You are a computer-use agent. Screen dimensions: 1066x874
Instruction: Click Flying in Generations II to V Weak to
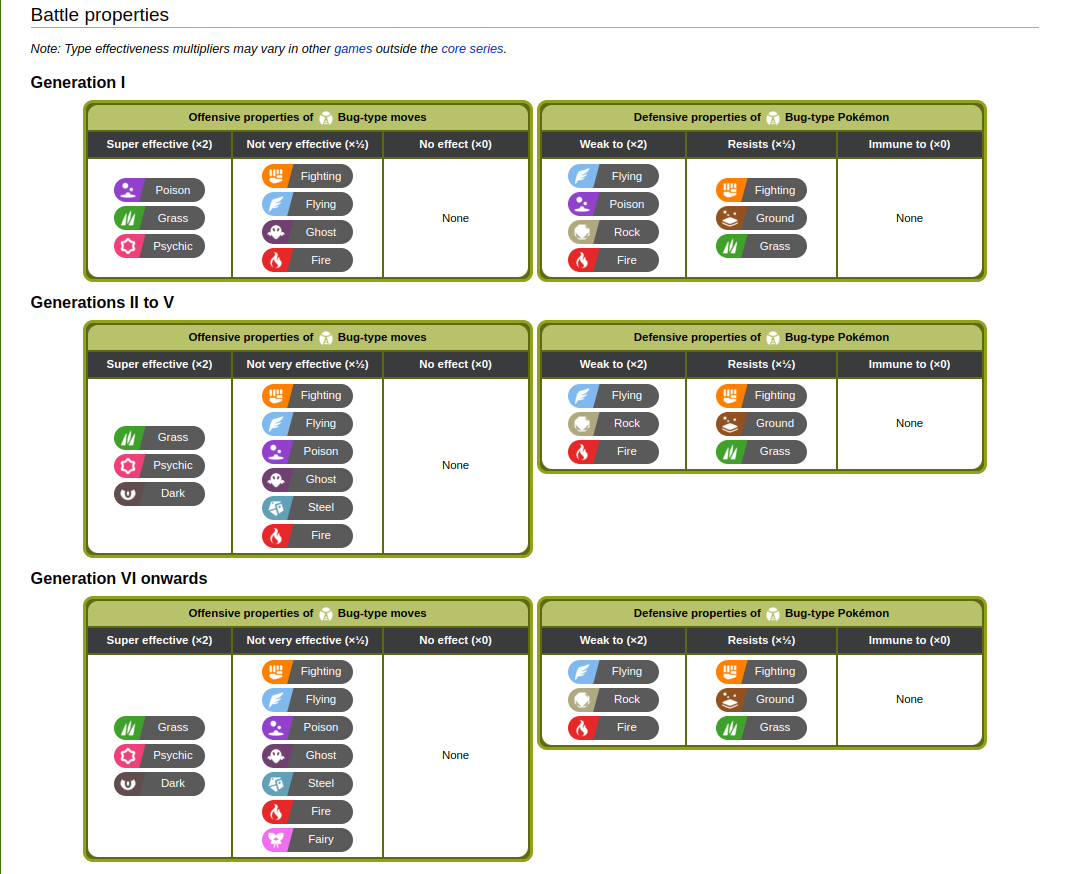click(613, 396)
